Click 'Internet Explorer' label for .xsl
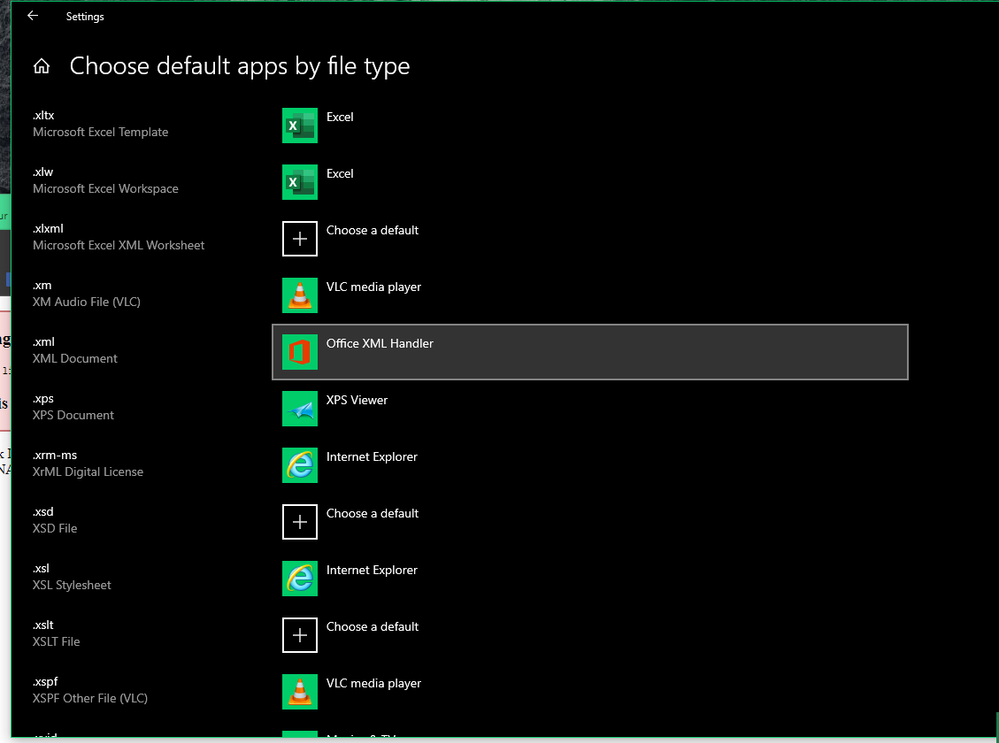This screenshot has height=743, width=999. [371, 570]
